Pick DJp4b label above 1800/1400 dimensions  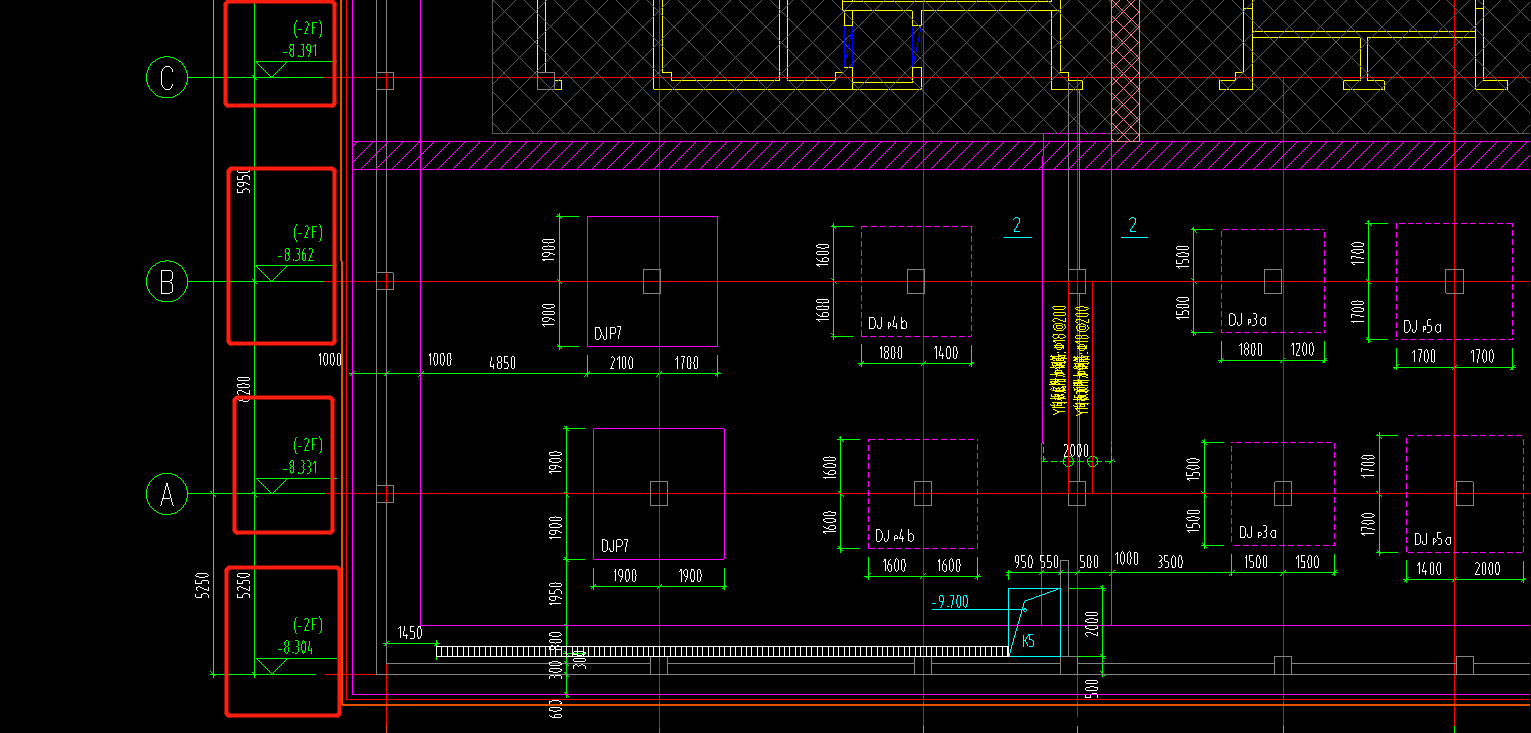888,324
